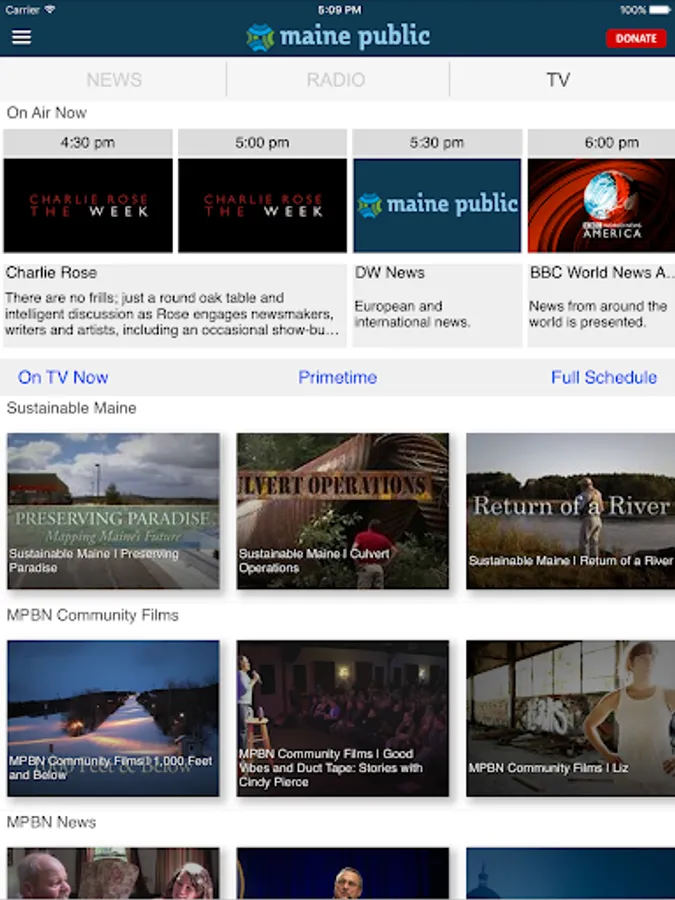Open the Full Schedule link
This screenshot has width=675, height=900.
pos(604,377)
